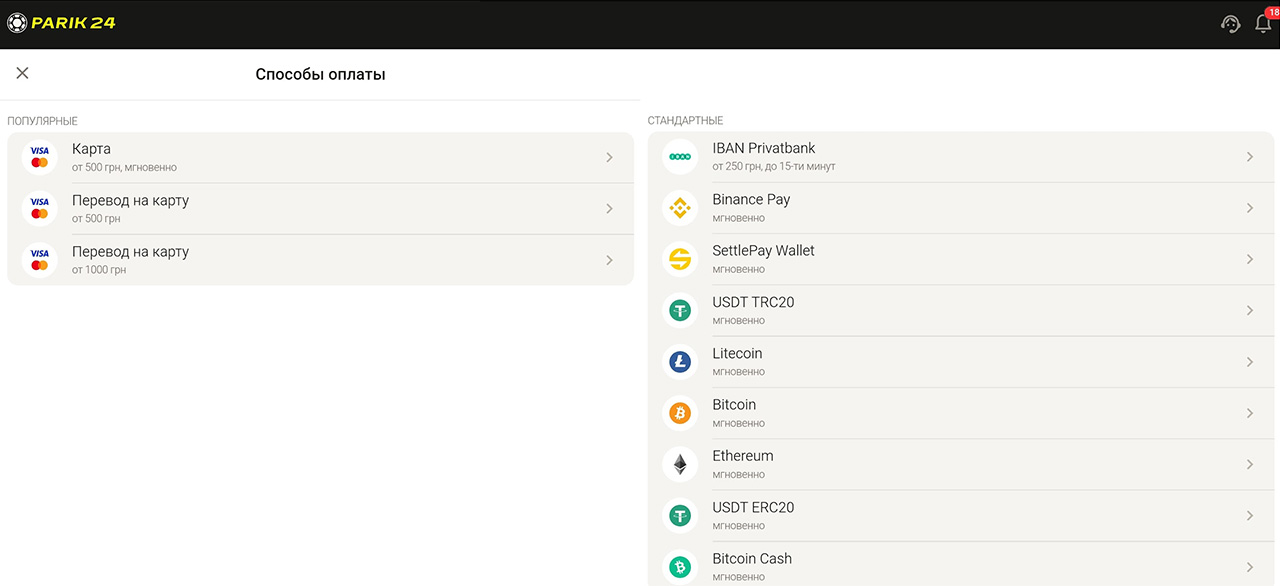Click the green Bitcoin Cash icon
Image resolution: width=1280 pixels, height=586 pixels.
pos(680,567)
